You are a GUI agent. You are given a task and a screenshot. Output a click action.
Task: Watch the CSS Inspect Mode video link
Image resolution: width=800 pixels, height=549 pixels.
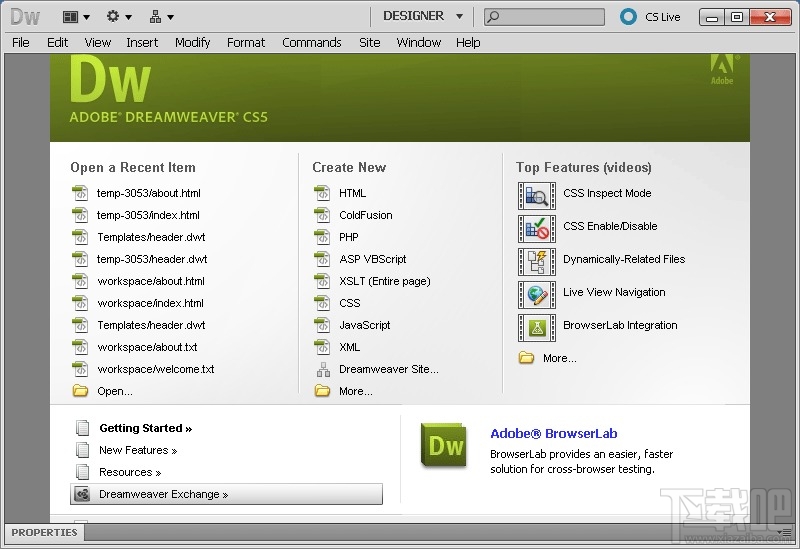click(x=607, y=193)
